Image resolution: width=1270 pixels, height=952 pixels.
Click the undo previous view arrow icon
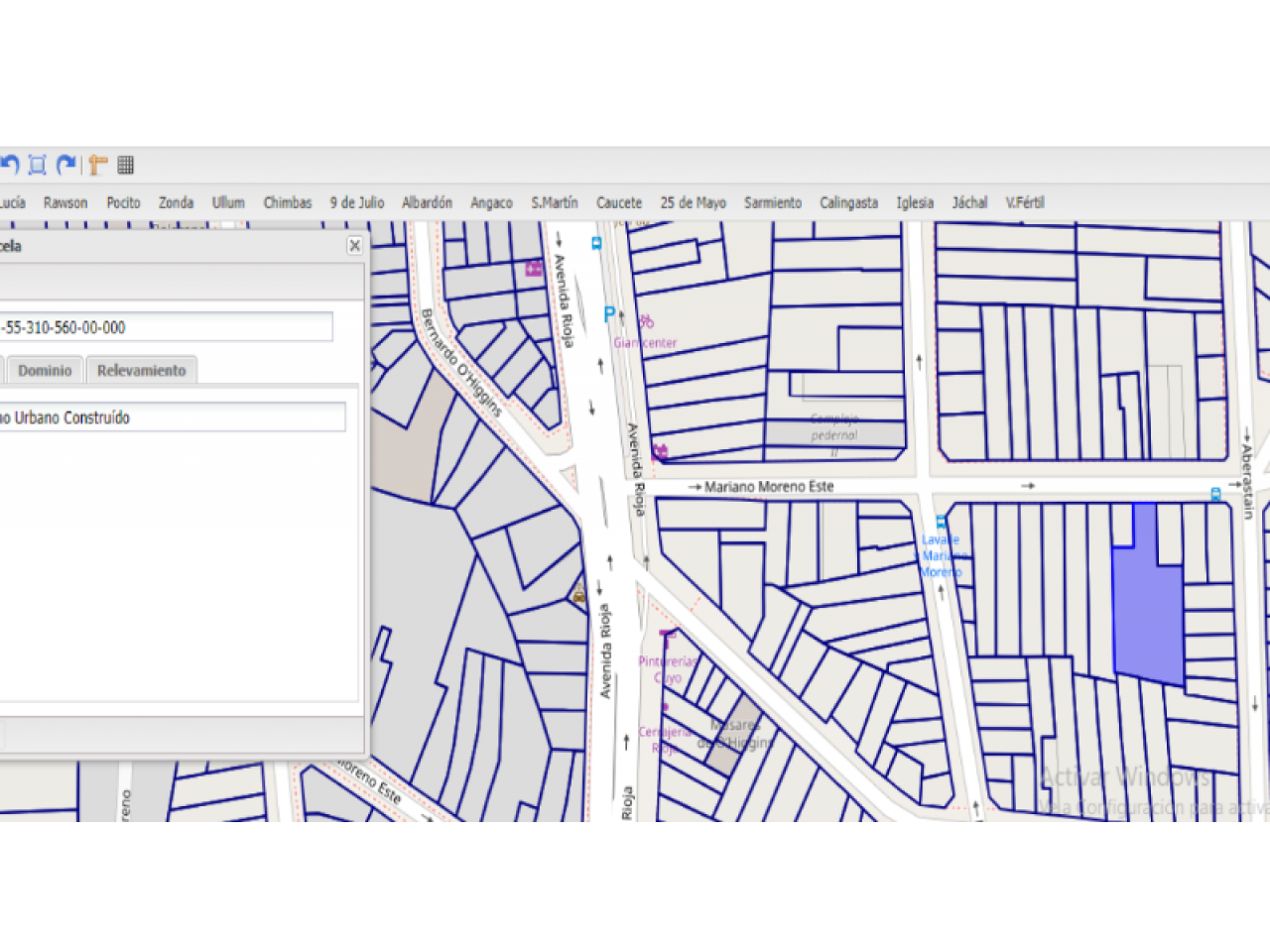coord(9,165)
